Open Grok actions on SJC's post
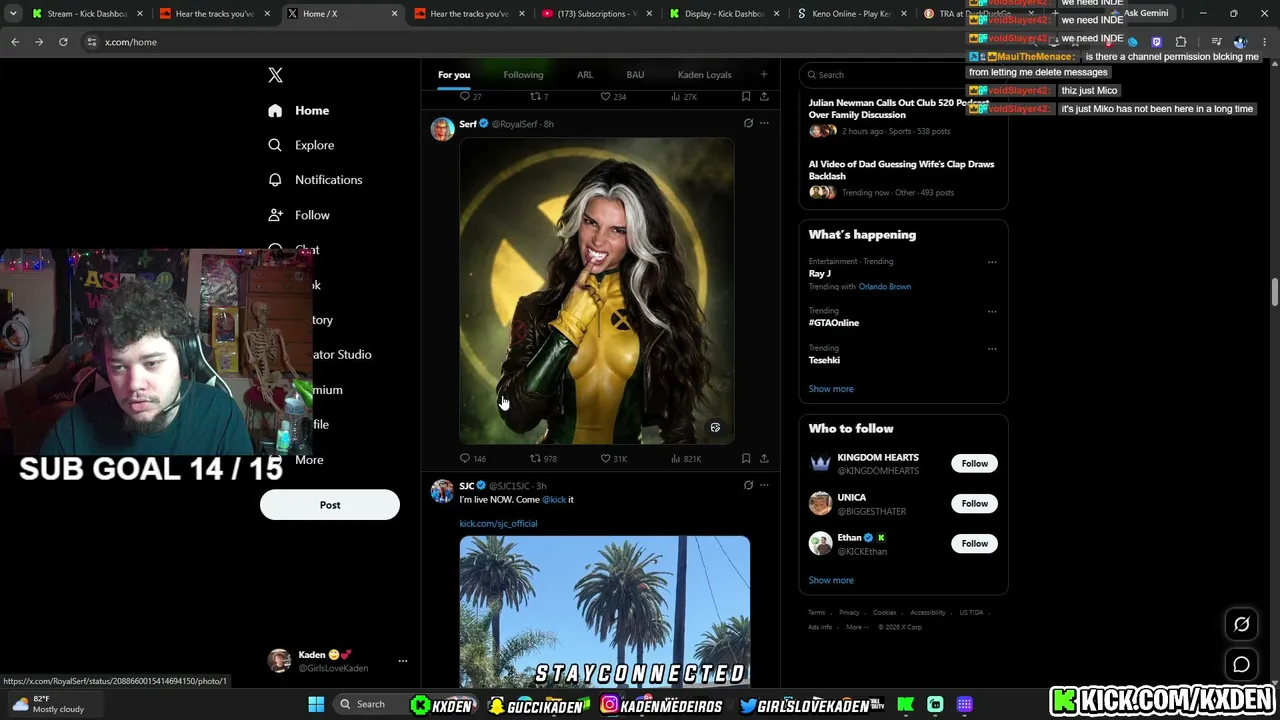1280x720 pixels. point(748,485)
